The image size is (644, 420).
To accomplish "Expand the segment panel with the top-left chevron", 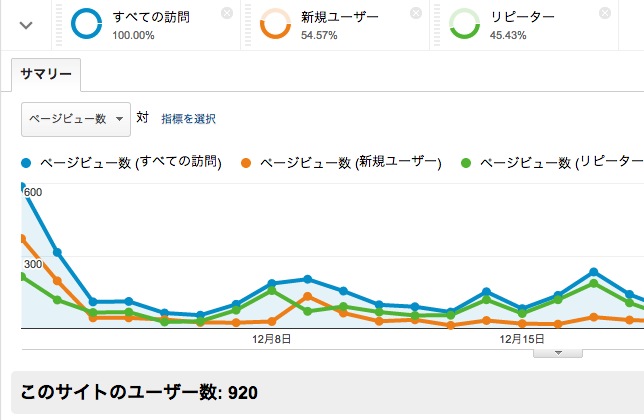I will pyautogui.click(x=26, y=24).
